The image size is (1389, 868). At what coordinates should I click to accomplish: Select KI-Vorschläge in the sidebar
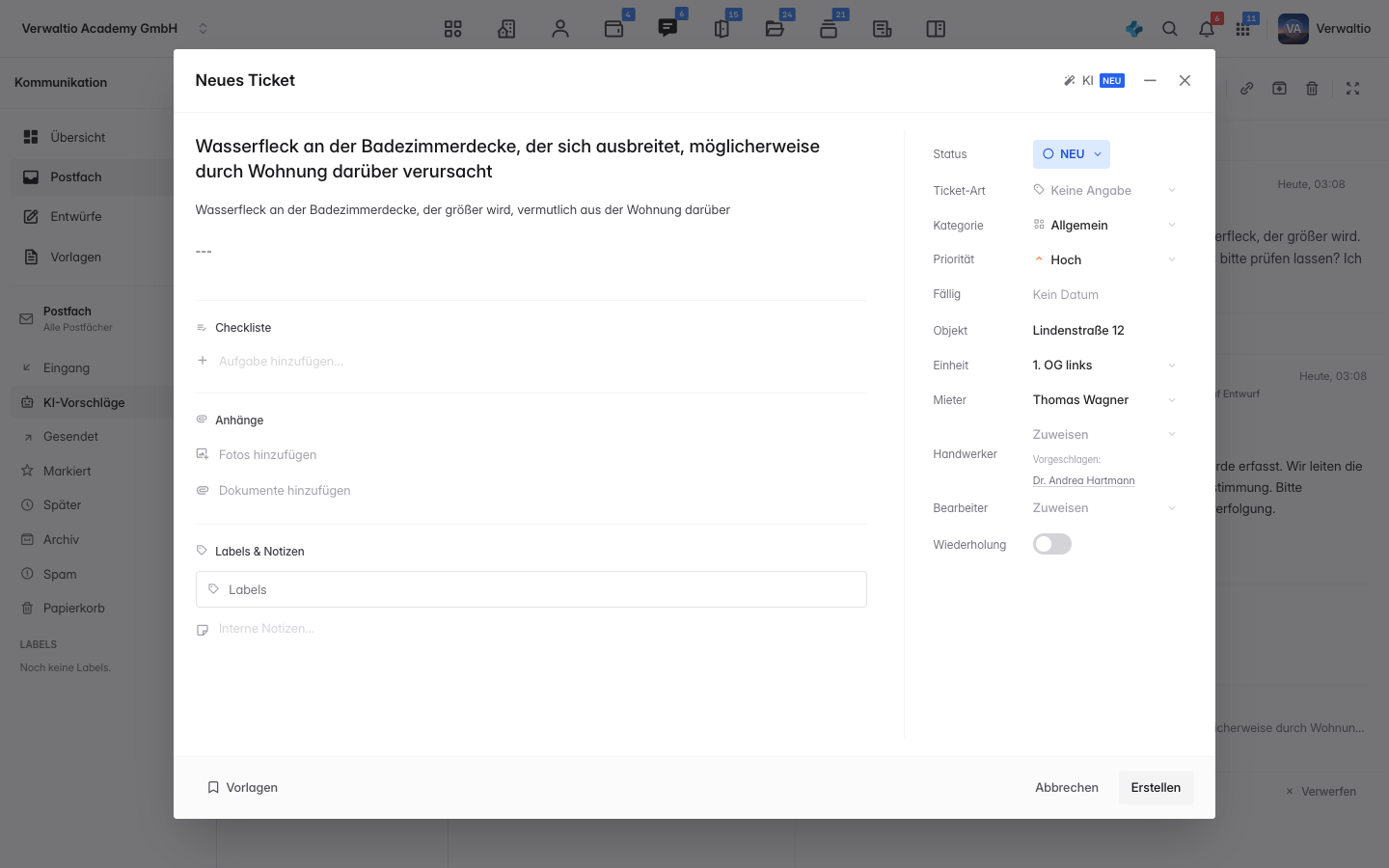coord(93,402)
